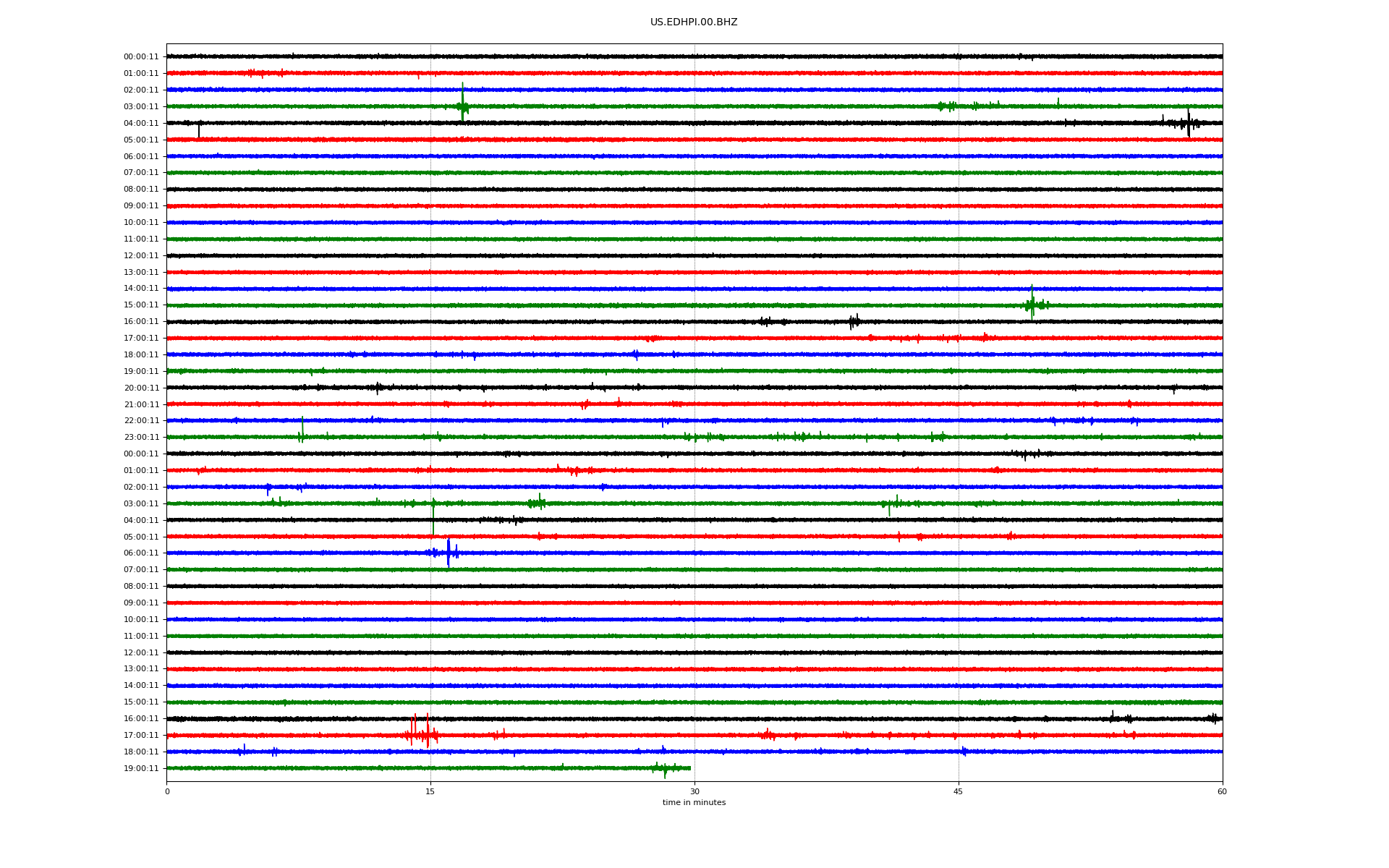Click the green event on the 15:00:11 trace near minute 49
Image resolution: width=1389 pixels, height=868 pixels.
pos(1032,305)
